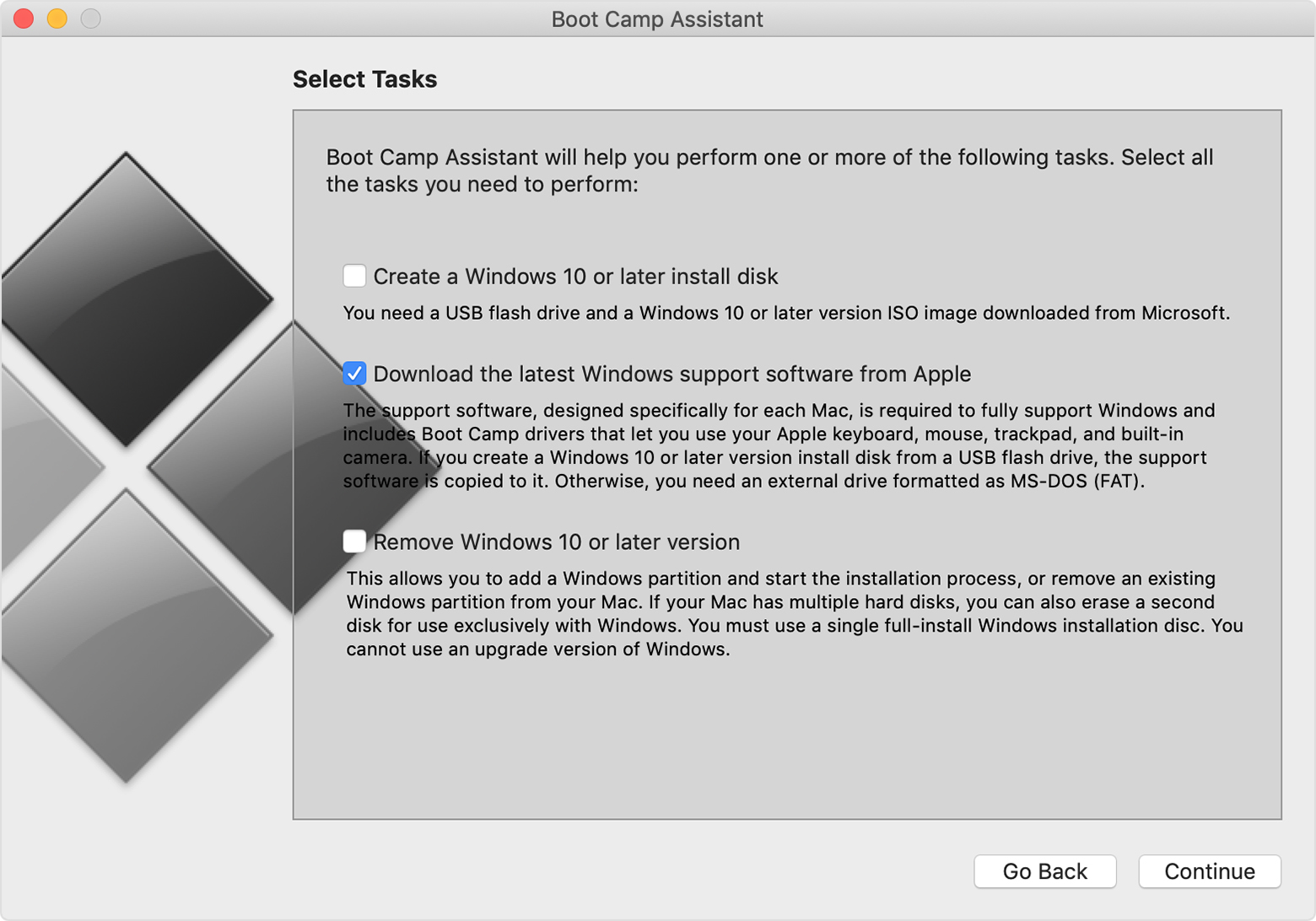The height and width of the screenshot is (921, 1316).
Task: Click the Go Back button
Action: pos(1045,871)
